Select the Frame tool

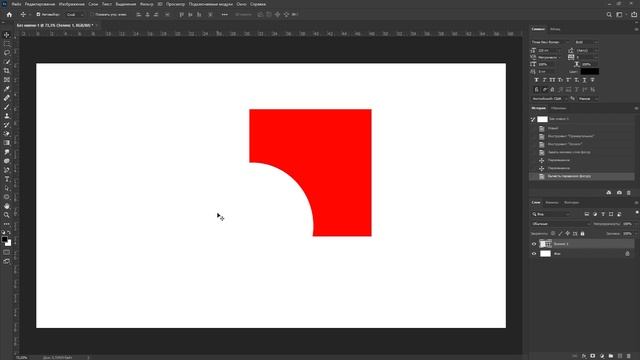point(7,80)
